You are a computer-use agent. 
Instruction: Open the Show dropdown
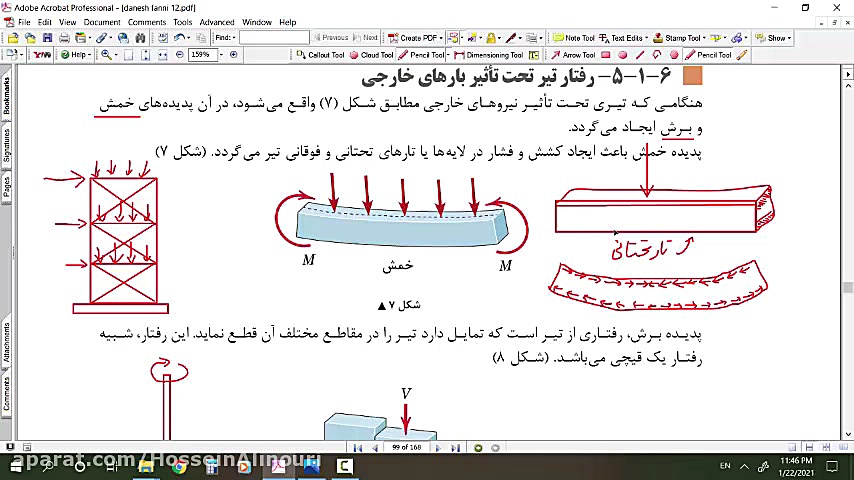[x=773, y=38]
